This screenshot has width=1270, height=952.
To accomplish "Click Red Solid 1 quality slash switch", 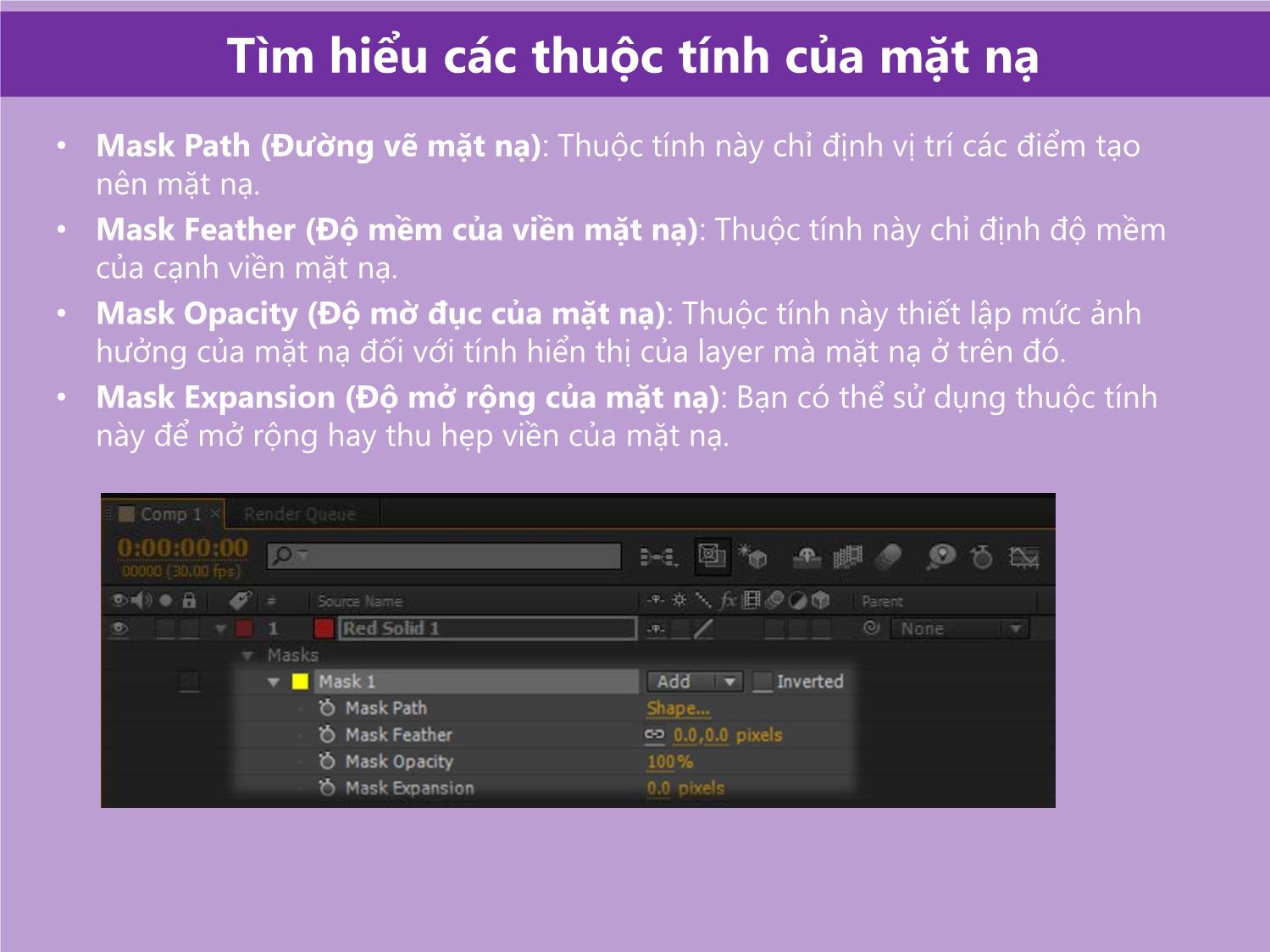I will 704,628.
